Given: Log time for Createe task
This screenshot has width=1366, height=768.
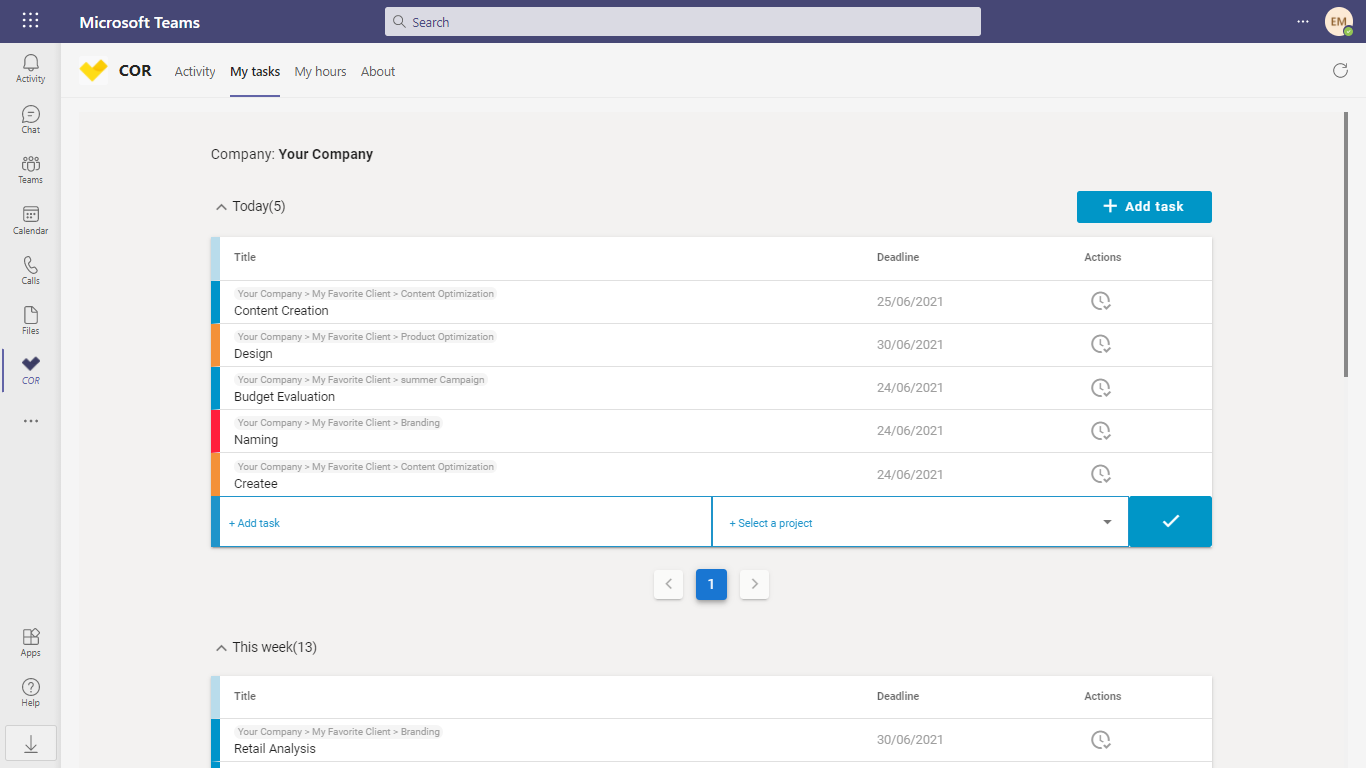Looking at the screenshot, I should (1101, 473).
